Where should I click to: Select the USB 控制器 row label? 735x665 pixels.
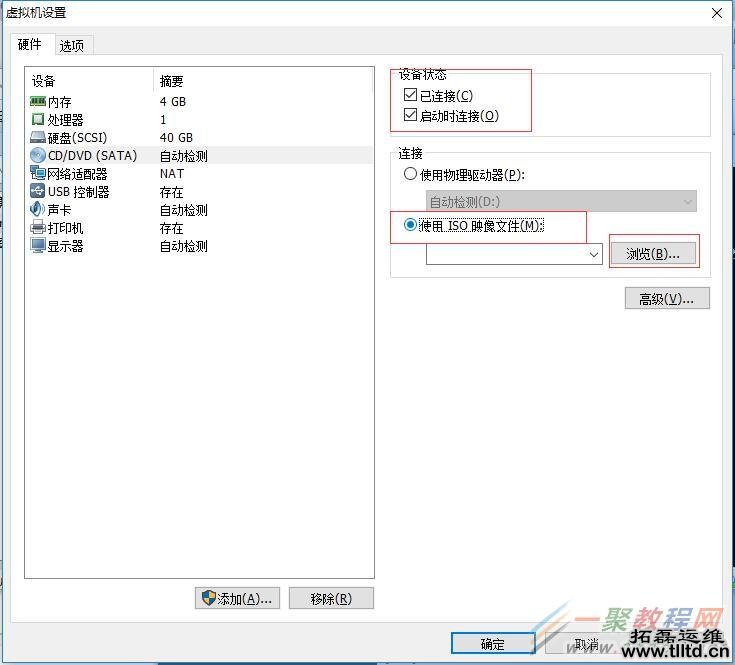pyautogui.click(x=78, y=192)
